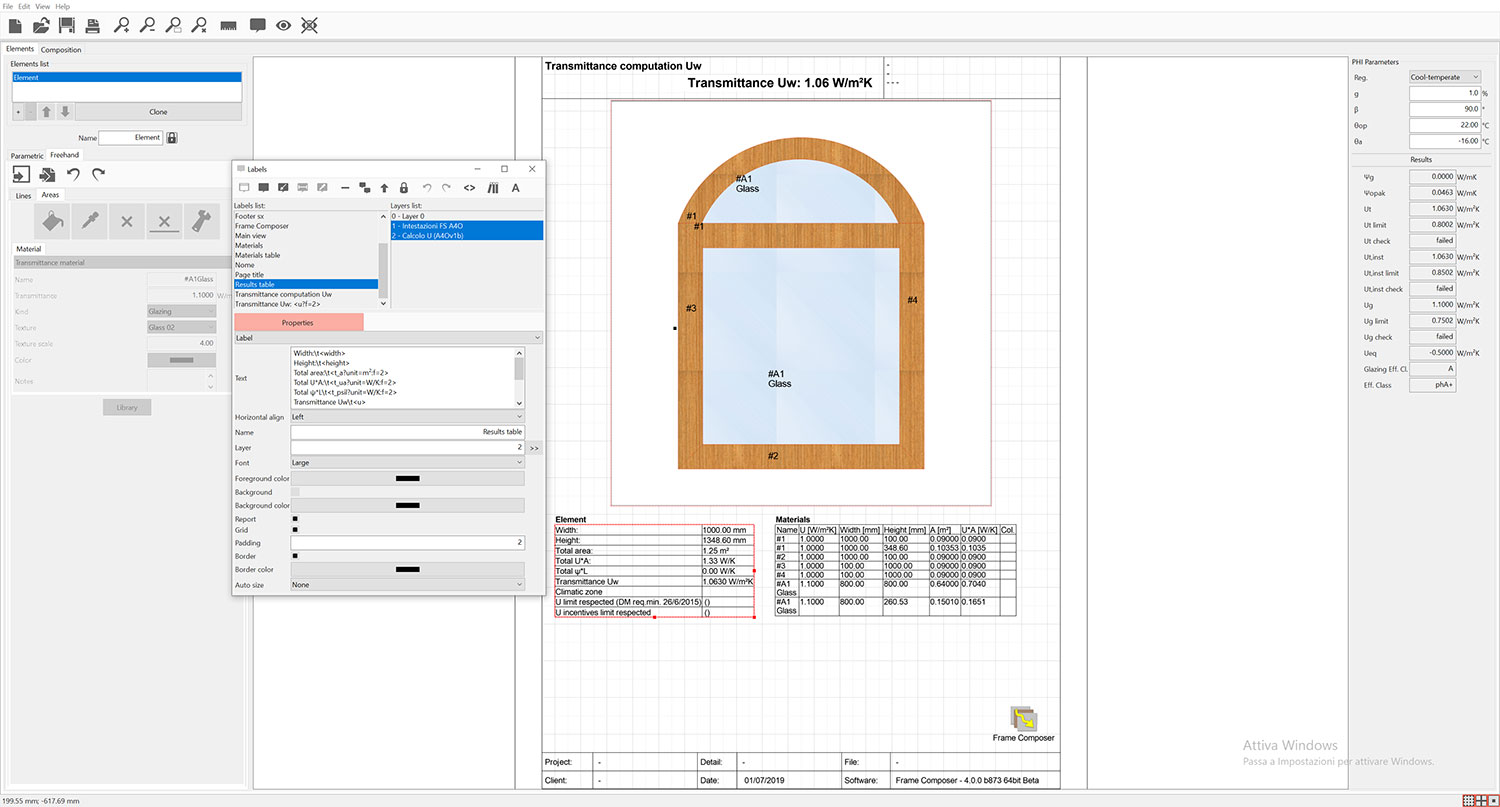
Task: Click the export document icon under Freehand
Action: [x=47, y=174]
